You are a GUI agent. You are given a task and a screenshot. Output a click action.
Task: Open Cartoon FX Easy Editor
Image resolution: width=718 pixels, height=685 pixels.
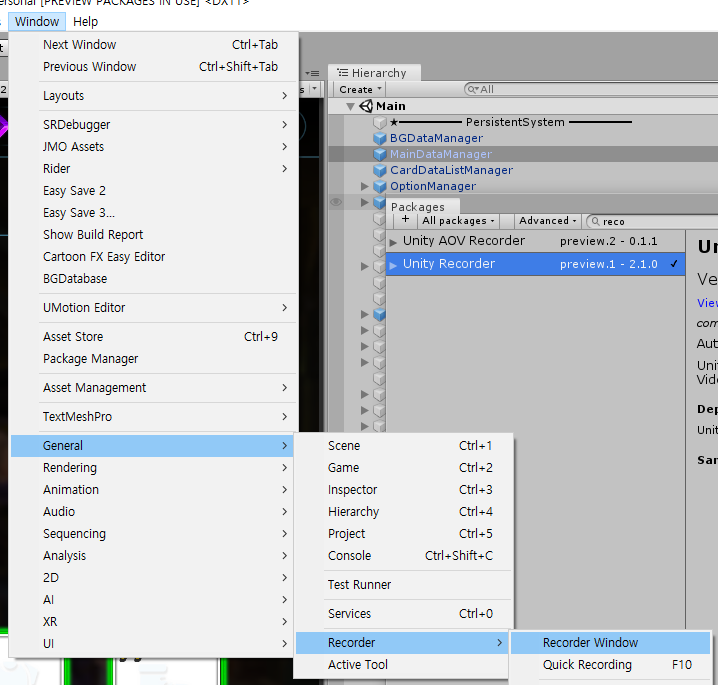153,256
